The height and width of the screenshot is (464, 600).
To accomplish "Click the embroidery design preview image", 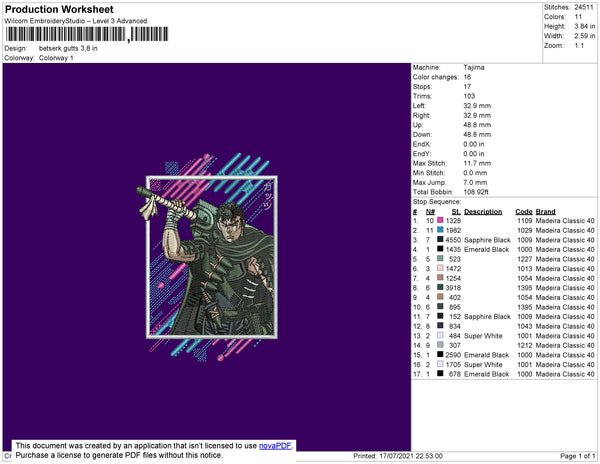I will (x=207, y=257).
